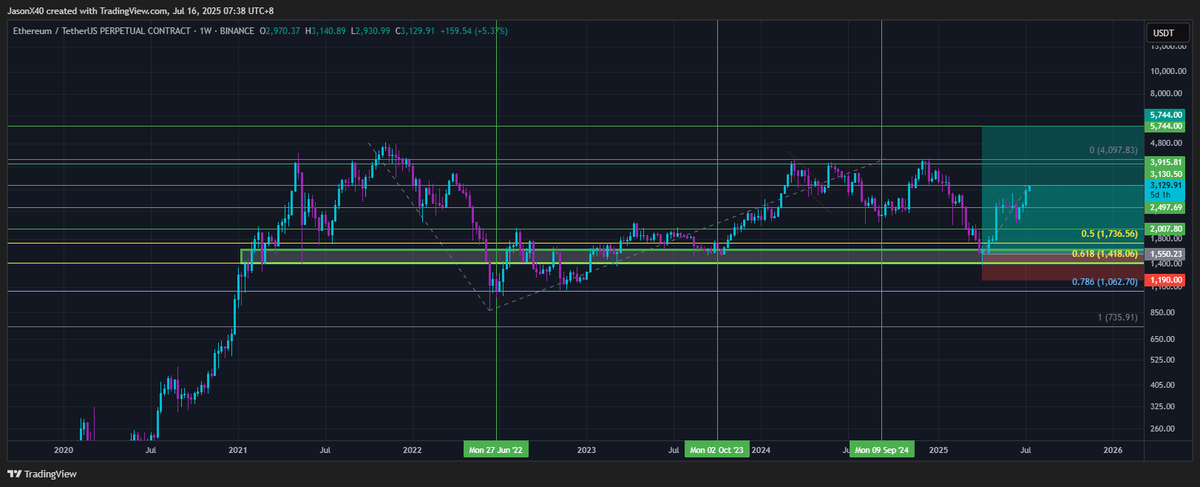The height and width of the screenshot is (487, 1200).
Task: Click the 2023 label on time axis
Action: point(586,451)
